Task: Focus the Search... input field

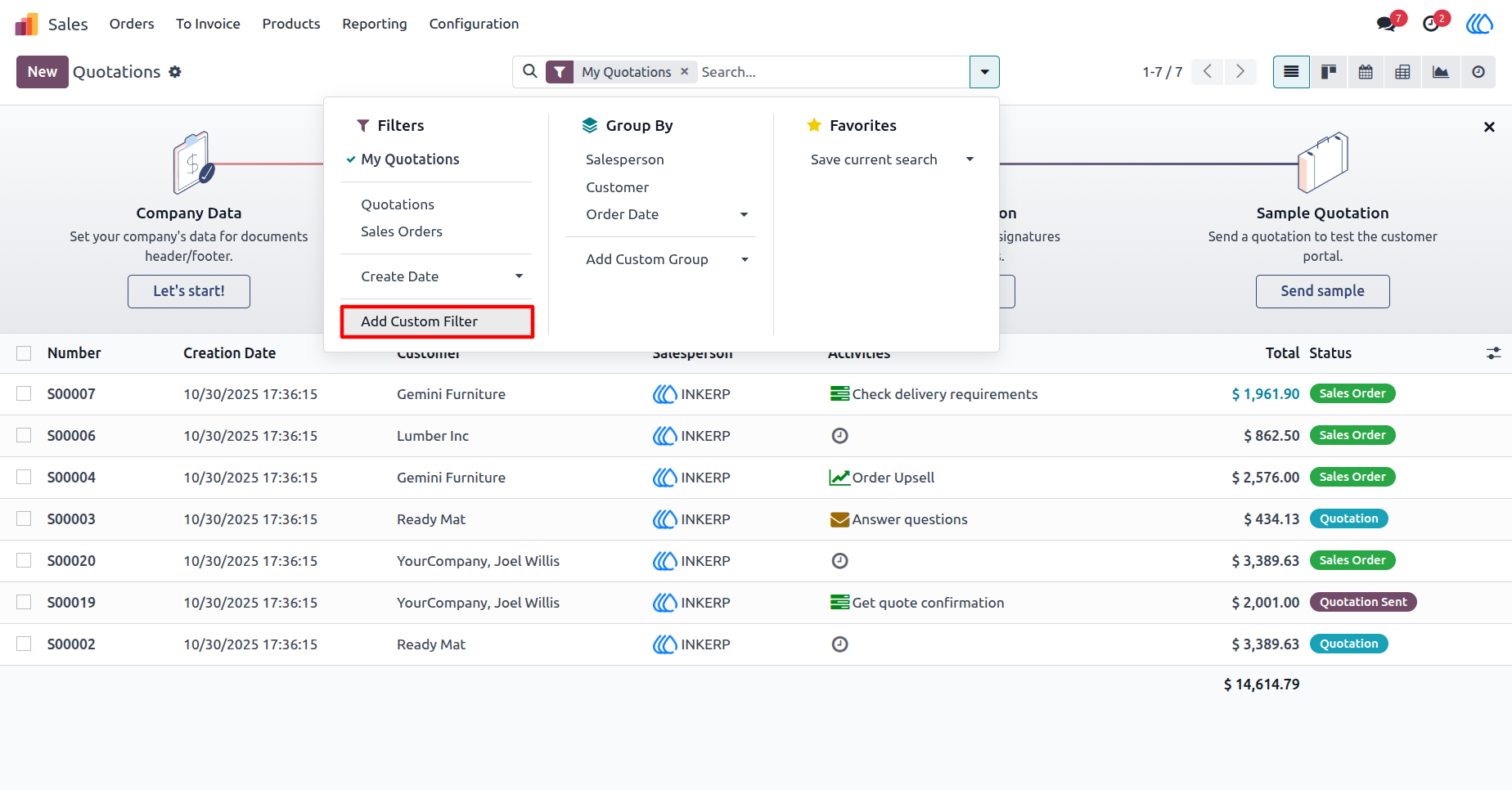Action: pos(832,72)
